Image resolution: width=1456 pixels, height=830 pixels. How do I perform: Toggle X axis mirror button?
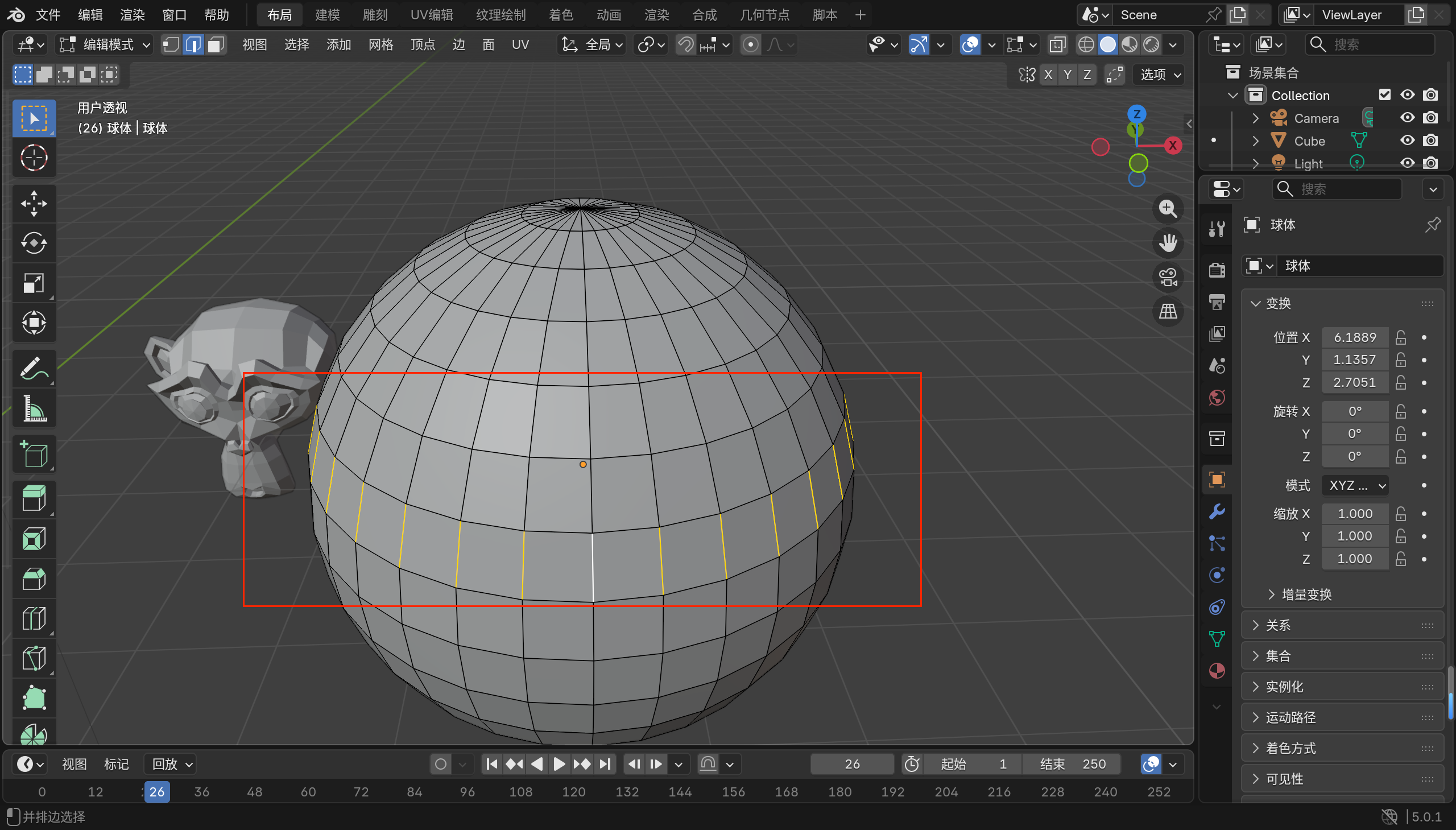[x=1048, y=75]
